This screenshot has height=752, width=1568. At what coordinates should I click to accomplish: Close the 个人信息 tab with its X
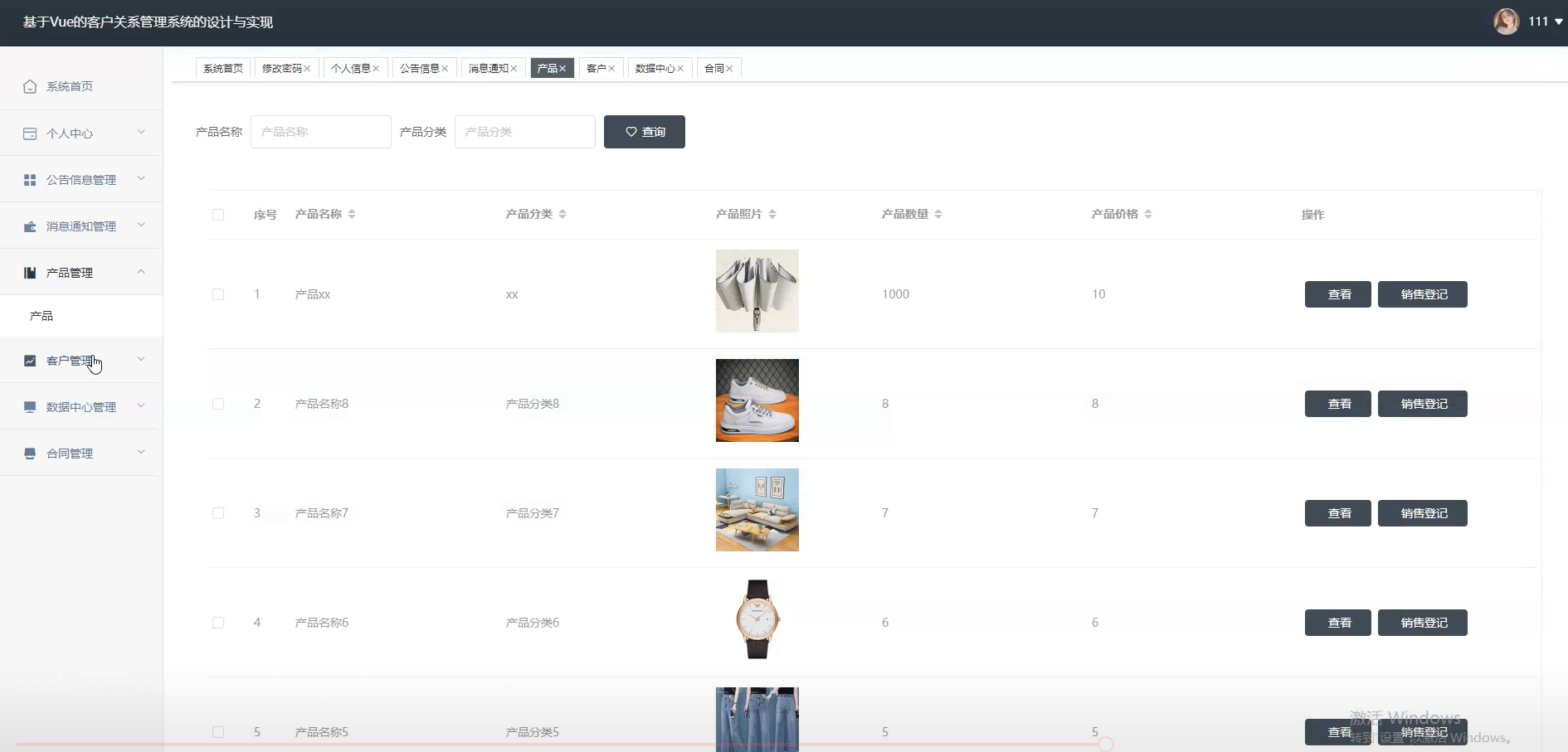pyautogui.click(x=376, y=69)
